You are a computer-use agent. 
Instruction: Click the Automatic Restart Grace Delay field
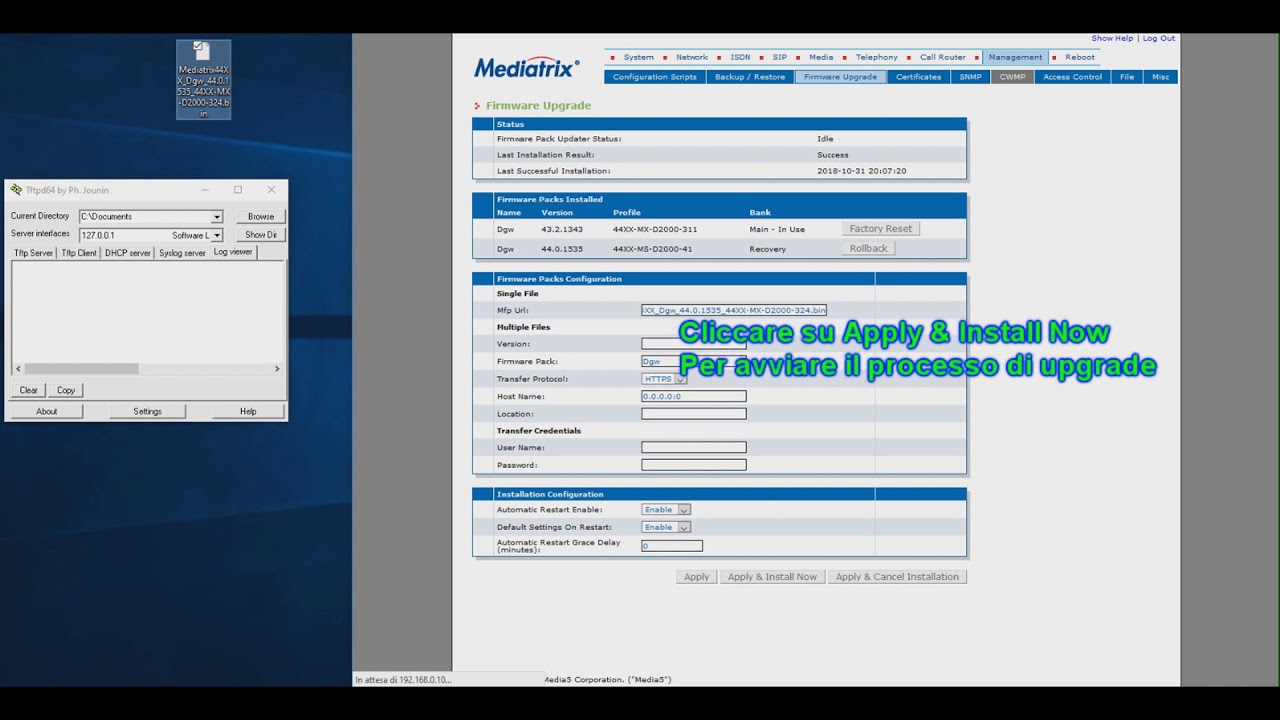tap(672, 546)
